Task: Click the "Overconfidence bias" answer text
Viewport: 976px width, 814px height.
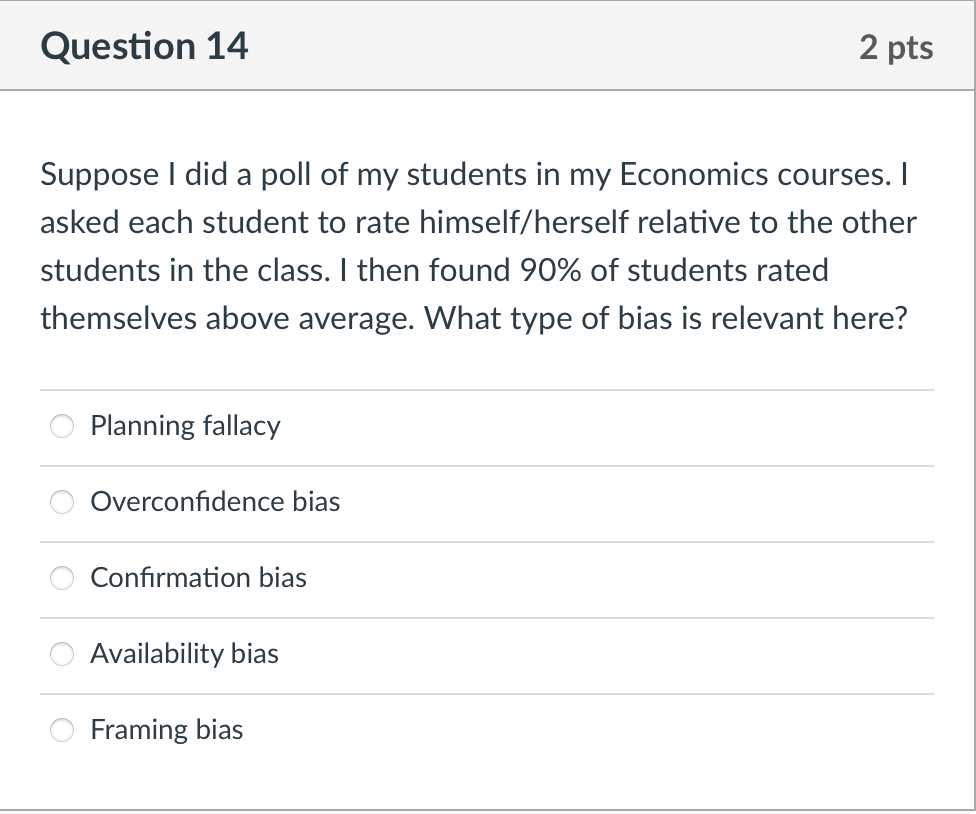Action: point(215,502)
